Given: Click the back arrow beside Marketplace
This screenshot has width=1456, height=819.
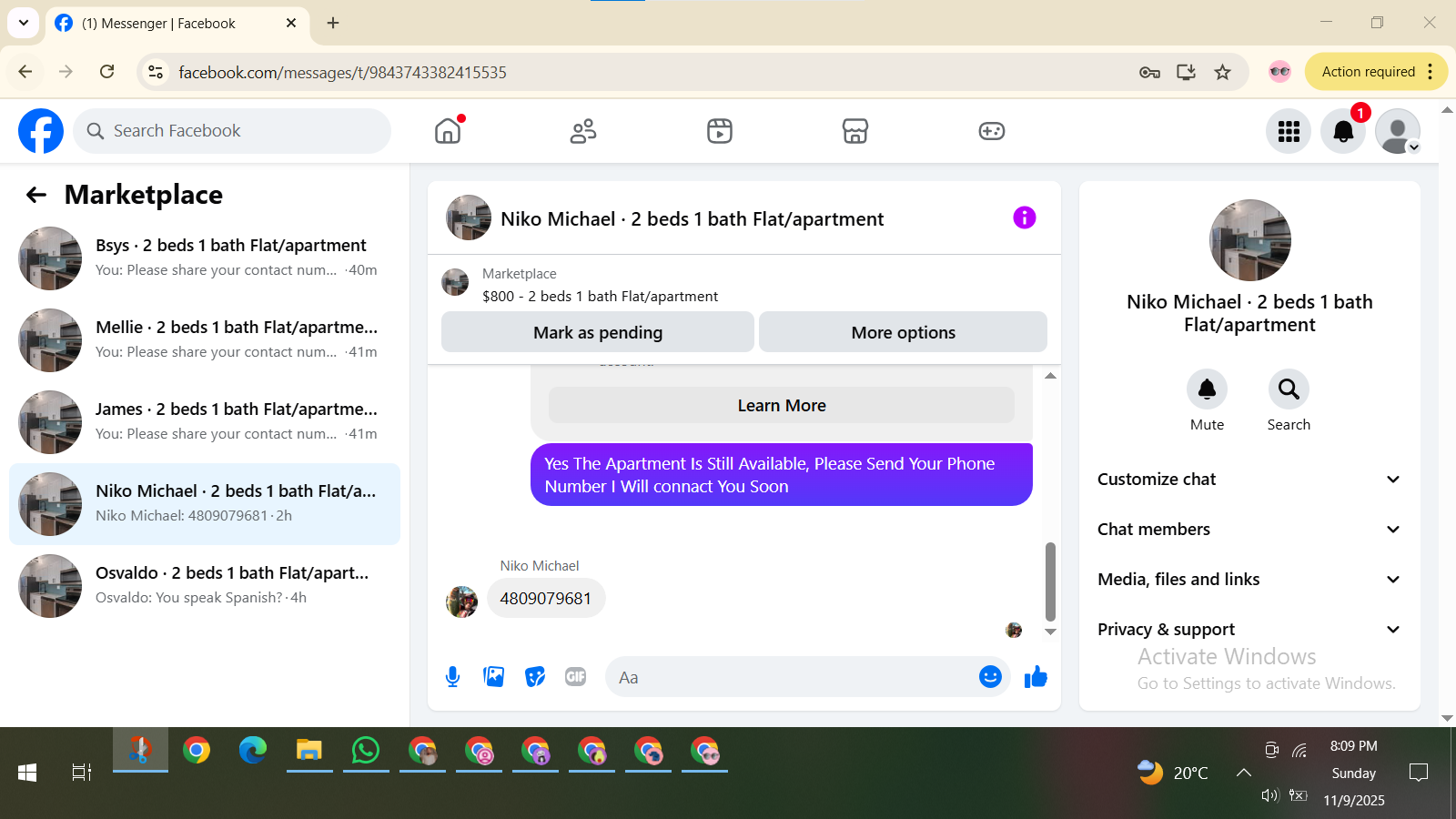Looking at the screenshot, I should tap(36, 195).
